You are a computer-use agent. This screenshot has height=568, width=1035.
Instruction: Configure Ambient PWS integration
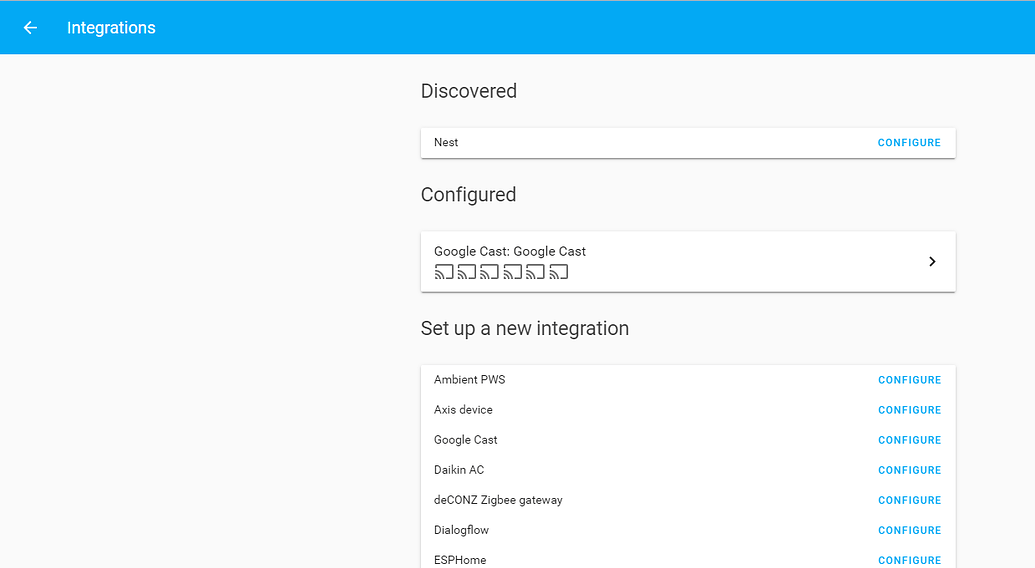[x=910, y=380]
